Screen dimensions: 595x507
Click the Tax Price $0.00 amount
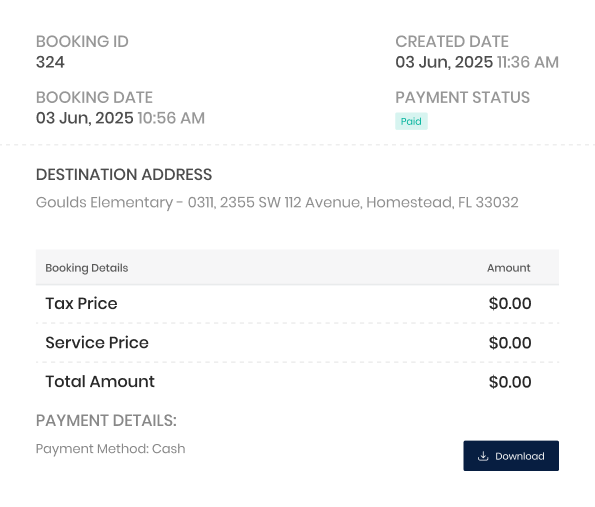[x=510, y=304]
